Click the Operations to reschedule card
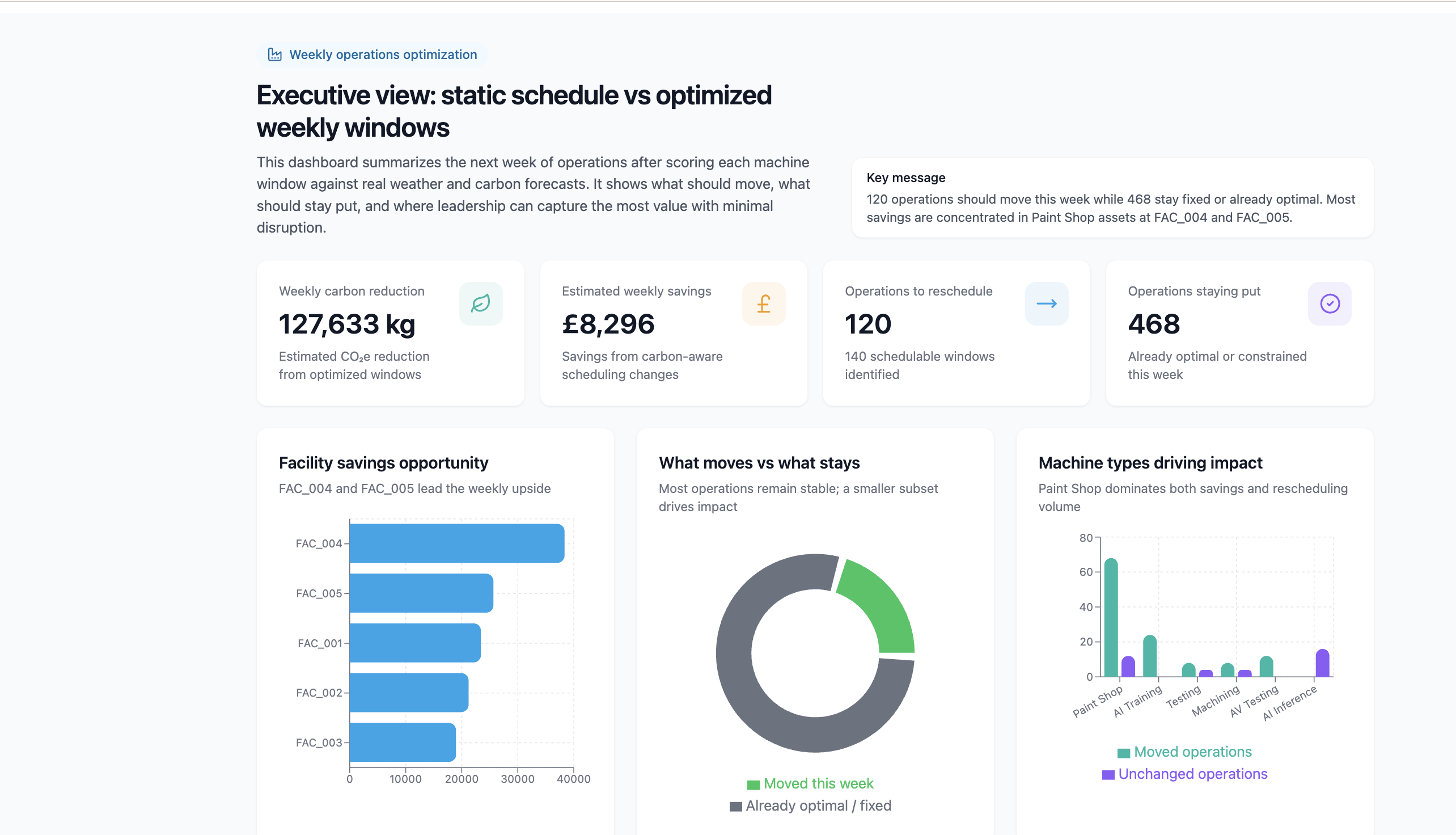 (955, 333)
